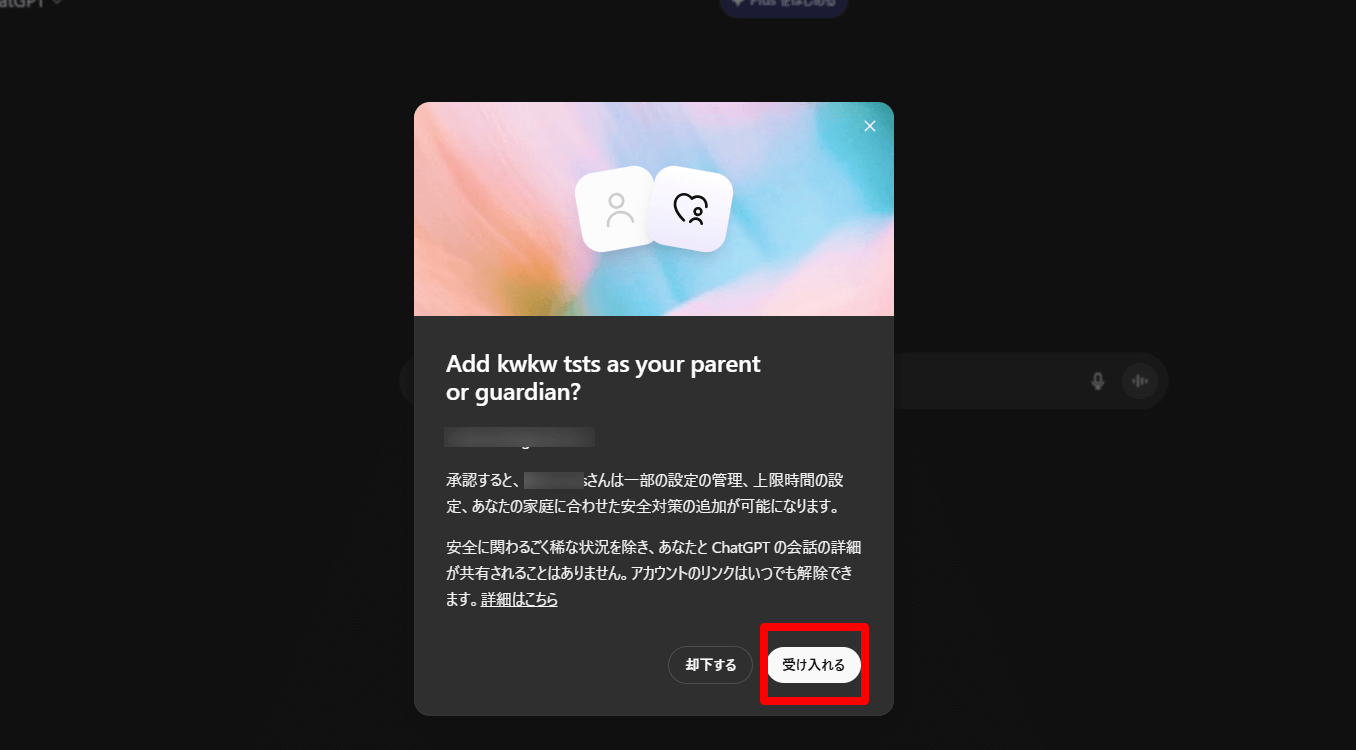Click the pastel gradient banner image
The image size is (1356, 750).
coord(654,209)
